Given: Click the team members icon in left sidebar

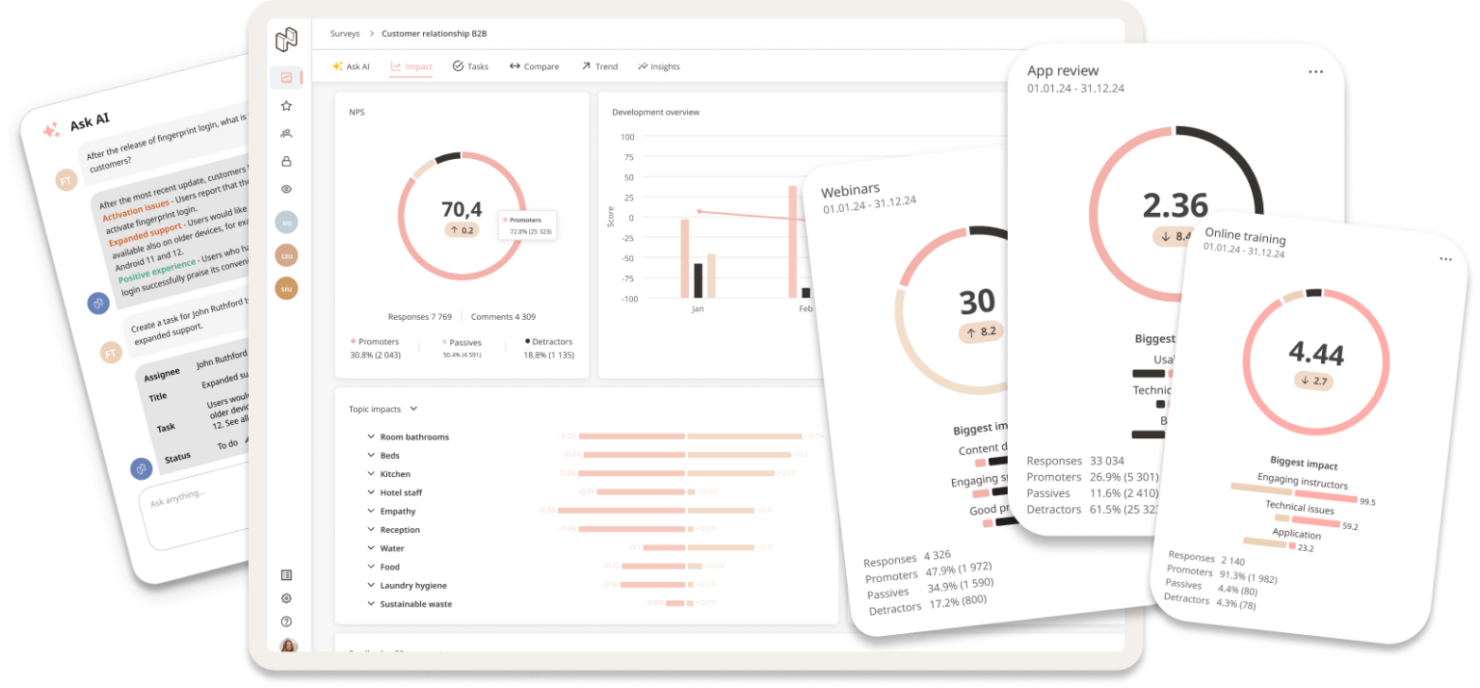Looking at the screenshot, I should pyautogui.click(x=287, y=133).
